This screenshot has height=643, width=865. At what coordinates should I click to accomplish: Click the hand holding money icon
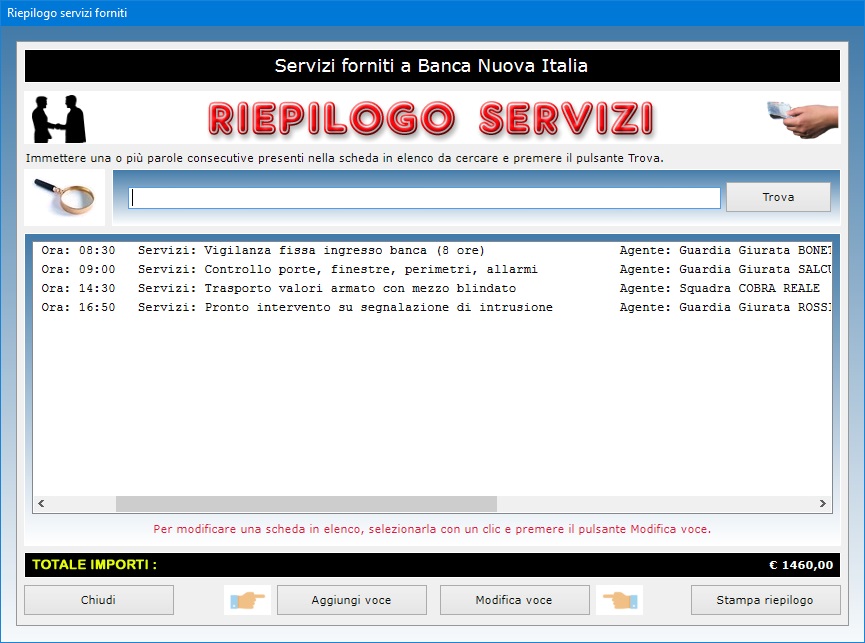[802, 118]
